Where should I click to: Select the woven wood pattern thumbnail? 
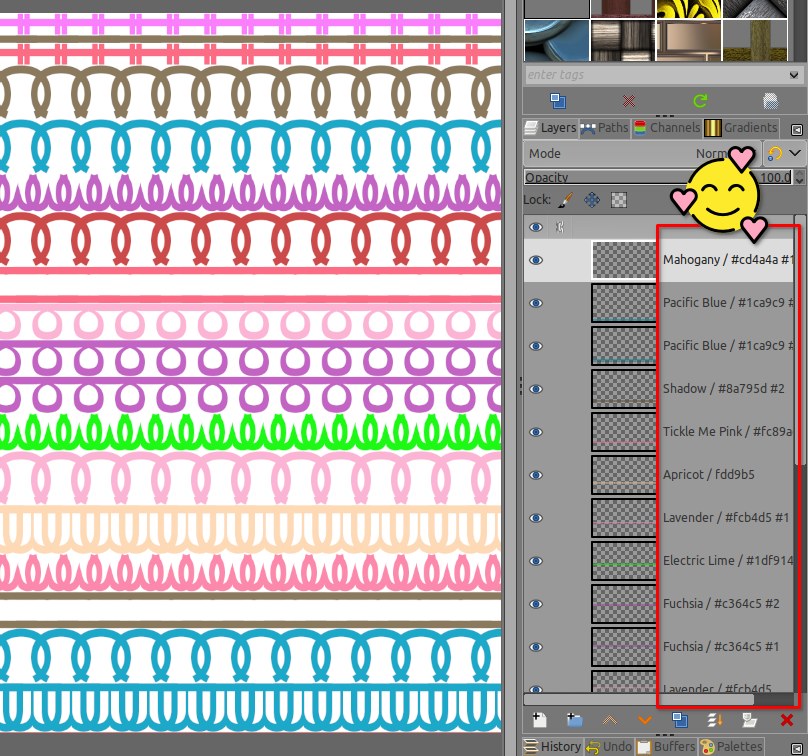[622, 41]
